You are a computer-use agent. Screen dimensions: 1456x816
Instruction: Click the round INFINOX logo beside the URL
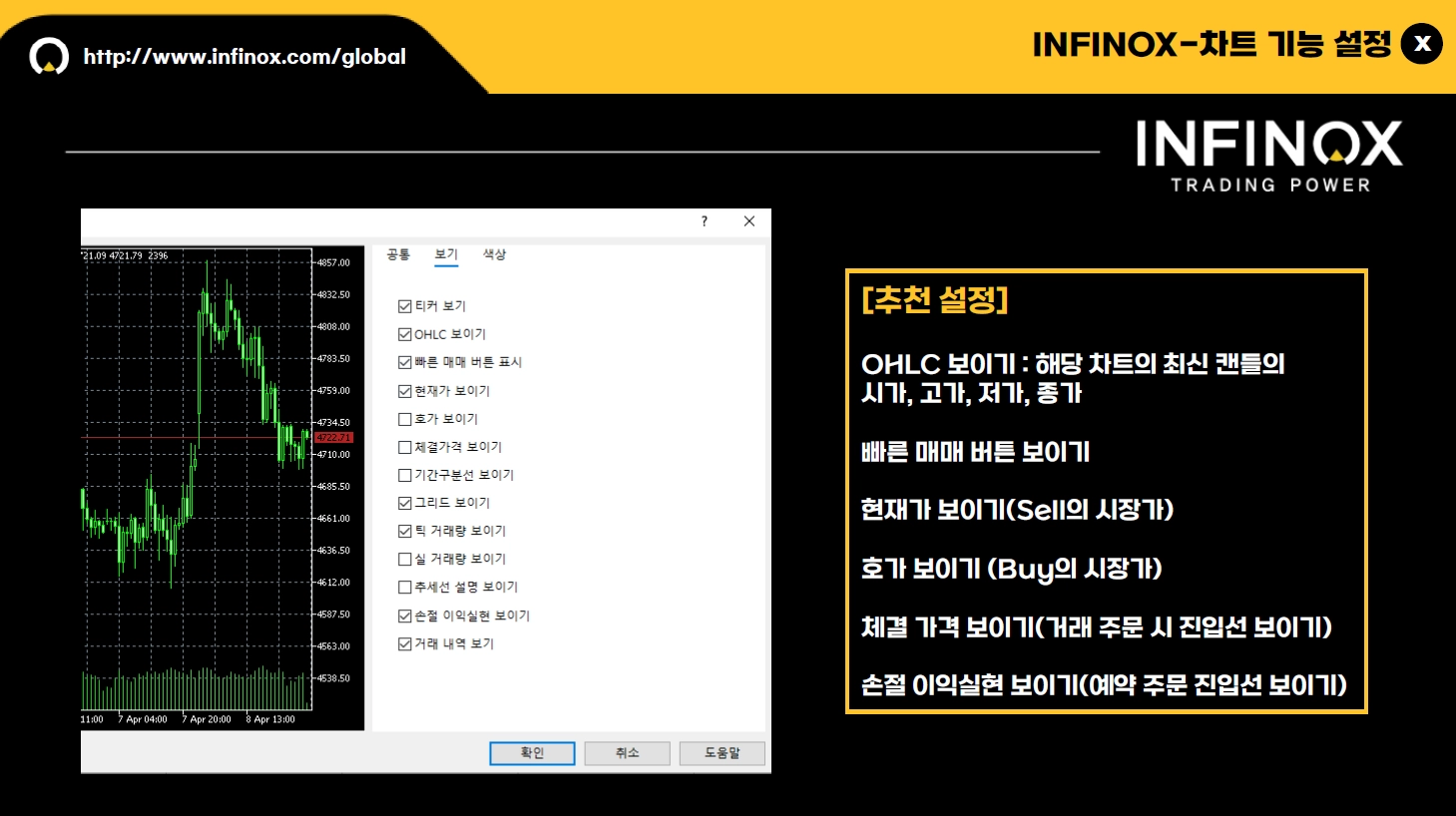pyautogui.click(x=49, y=57)
